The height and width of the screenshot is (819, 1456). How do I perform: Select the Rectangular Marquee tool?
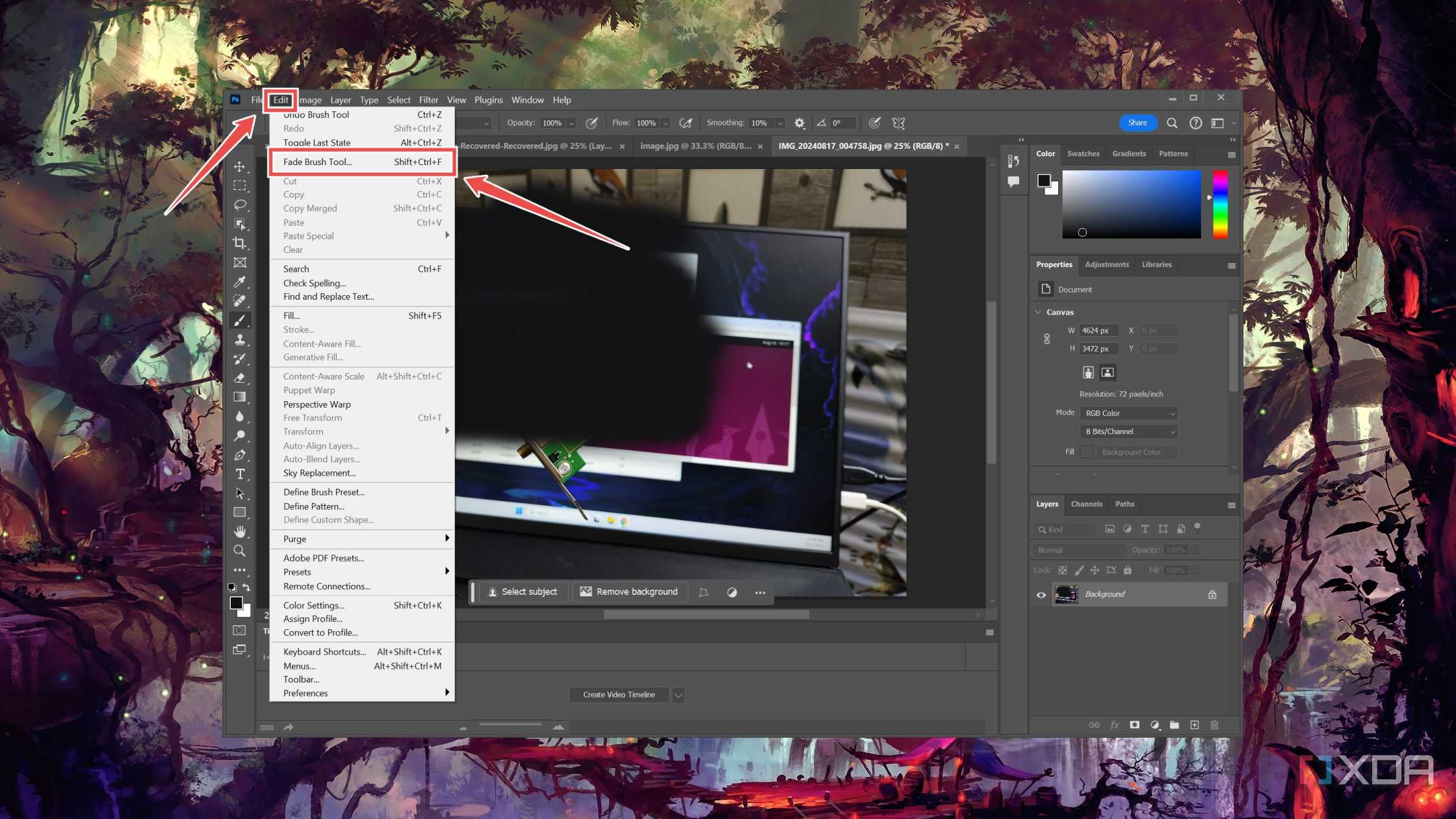pos(240,186)
